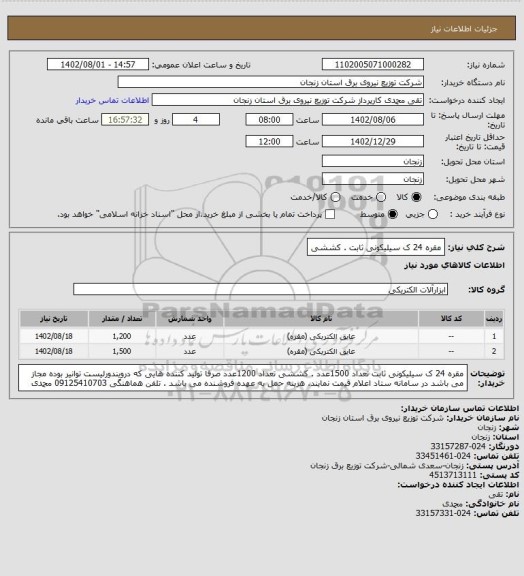Click the اطلاعات کالاهای مورد نیاز heading
Image resolution: width=524 pixels, height=576 pixels.
coord(454,265)
